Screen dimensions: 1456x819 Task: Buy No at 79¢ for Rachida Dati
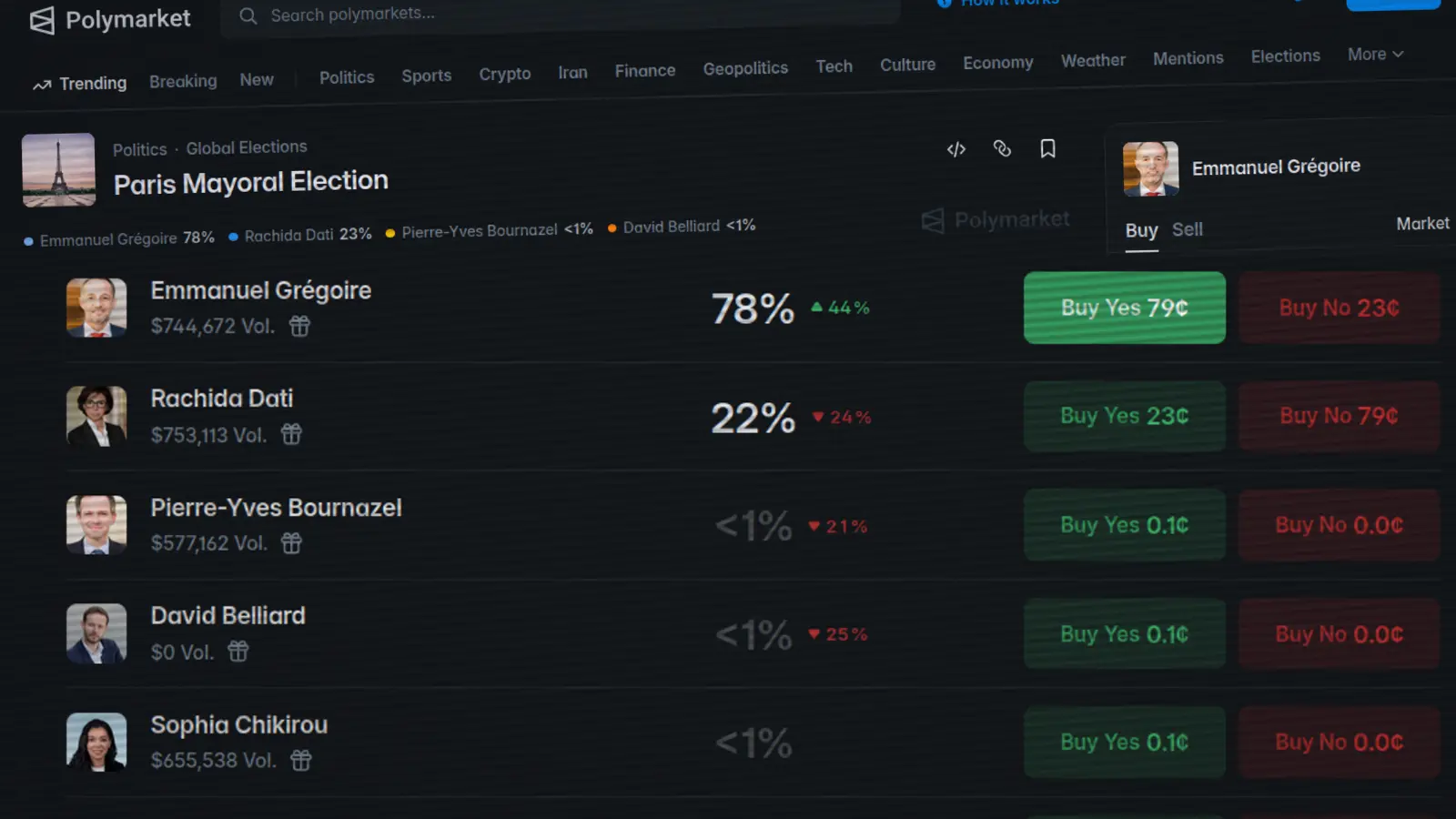[x=1340, y=416]
